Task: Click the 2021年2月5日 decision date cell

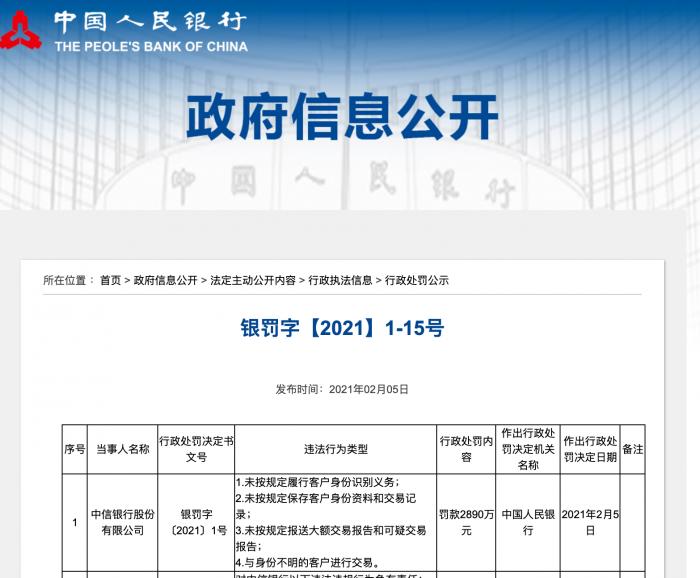Action: click(590, 522)
